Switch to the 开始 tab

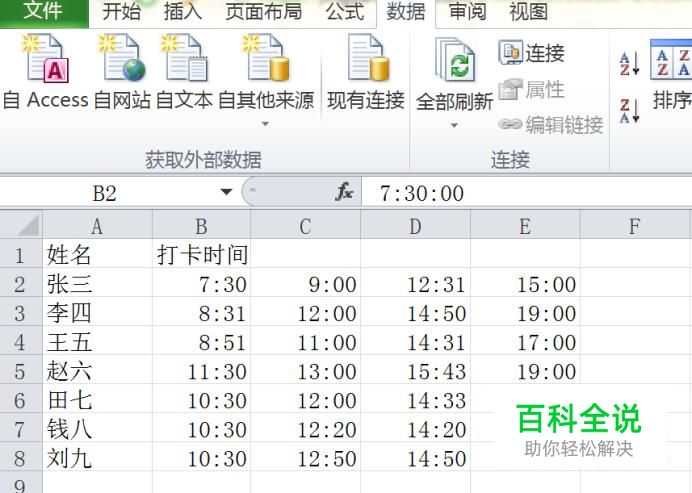pos(121,11)
